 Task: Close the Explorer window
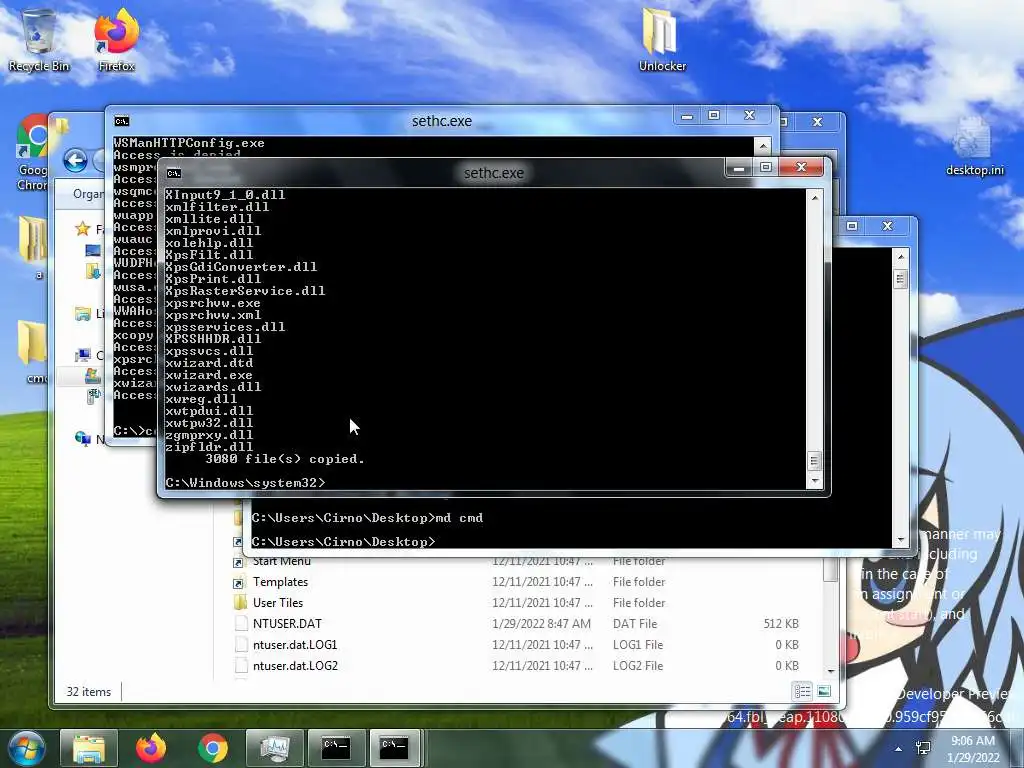[x=817, y=121]
